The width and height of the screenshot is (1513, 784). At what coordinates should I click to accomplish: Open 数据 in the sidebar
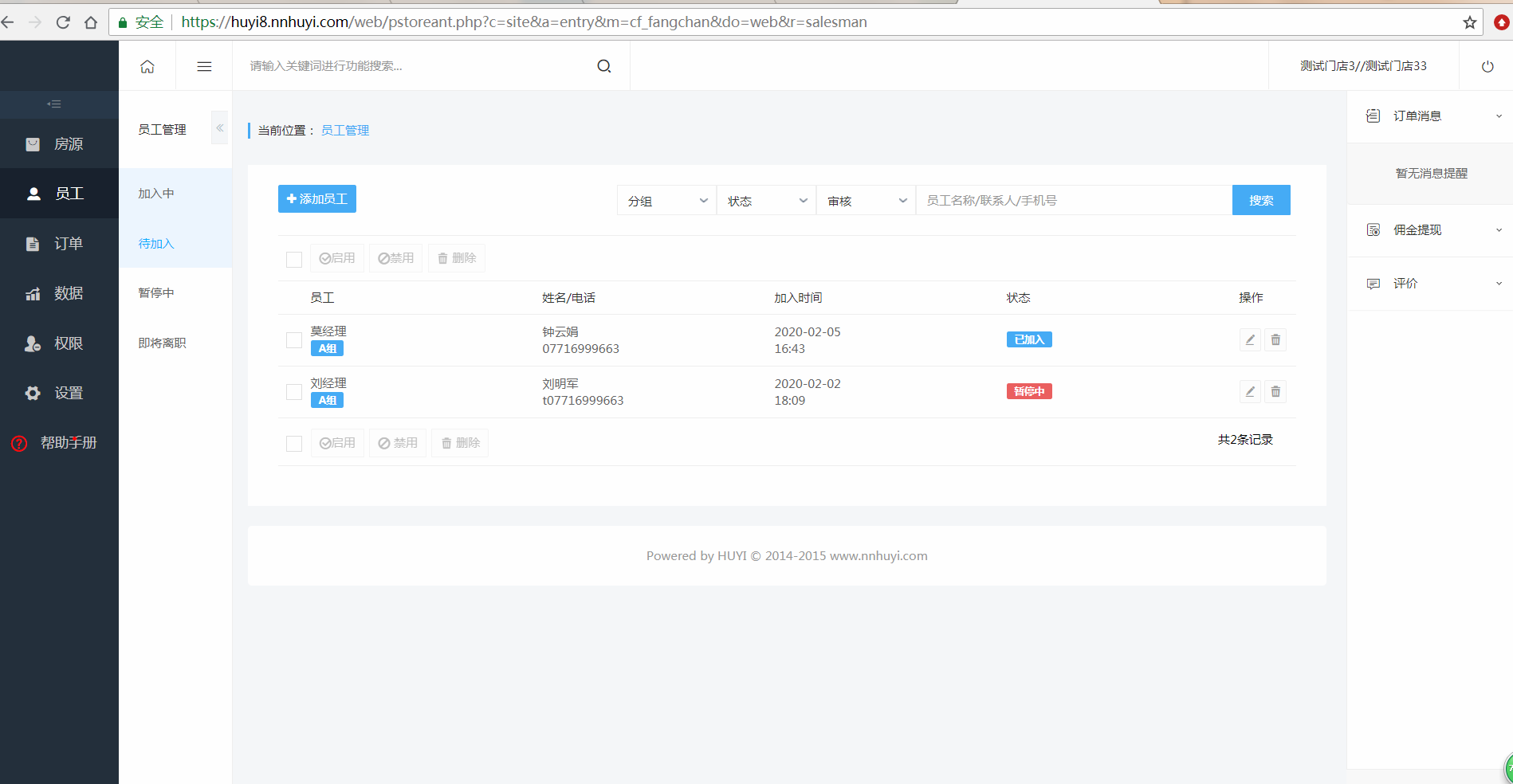[x=59, y=293]
